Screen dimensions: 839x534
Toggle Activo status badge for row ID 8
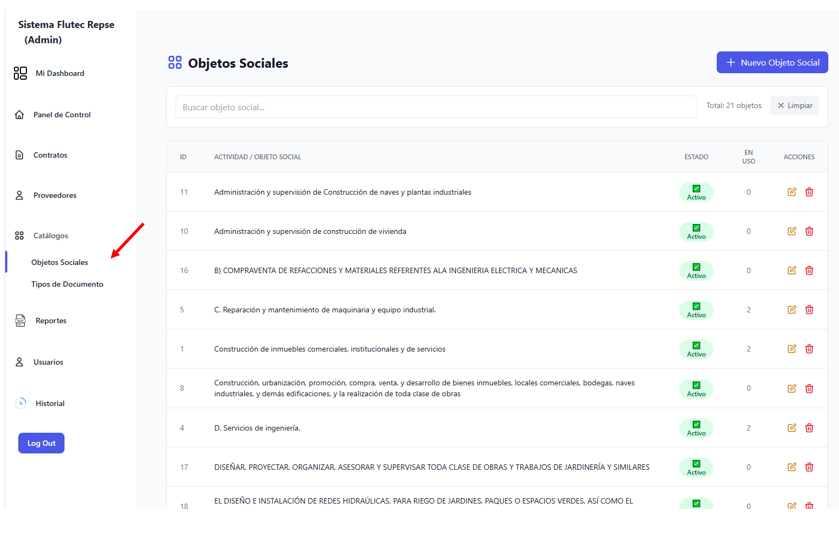(696, 388)
